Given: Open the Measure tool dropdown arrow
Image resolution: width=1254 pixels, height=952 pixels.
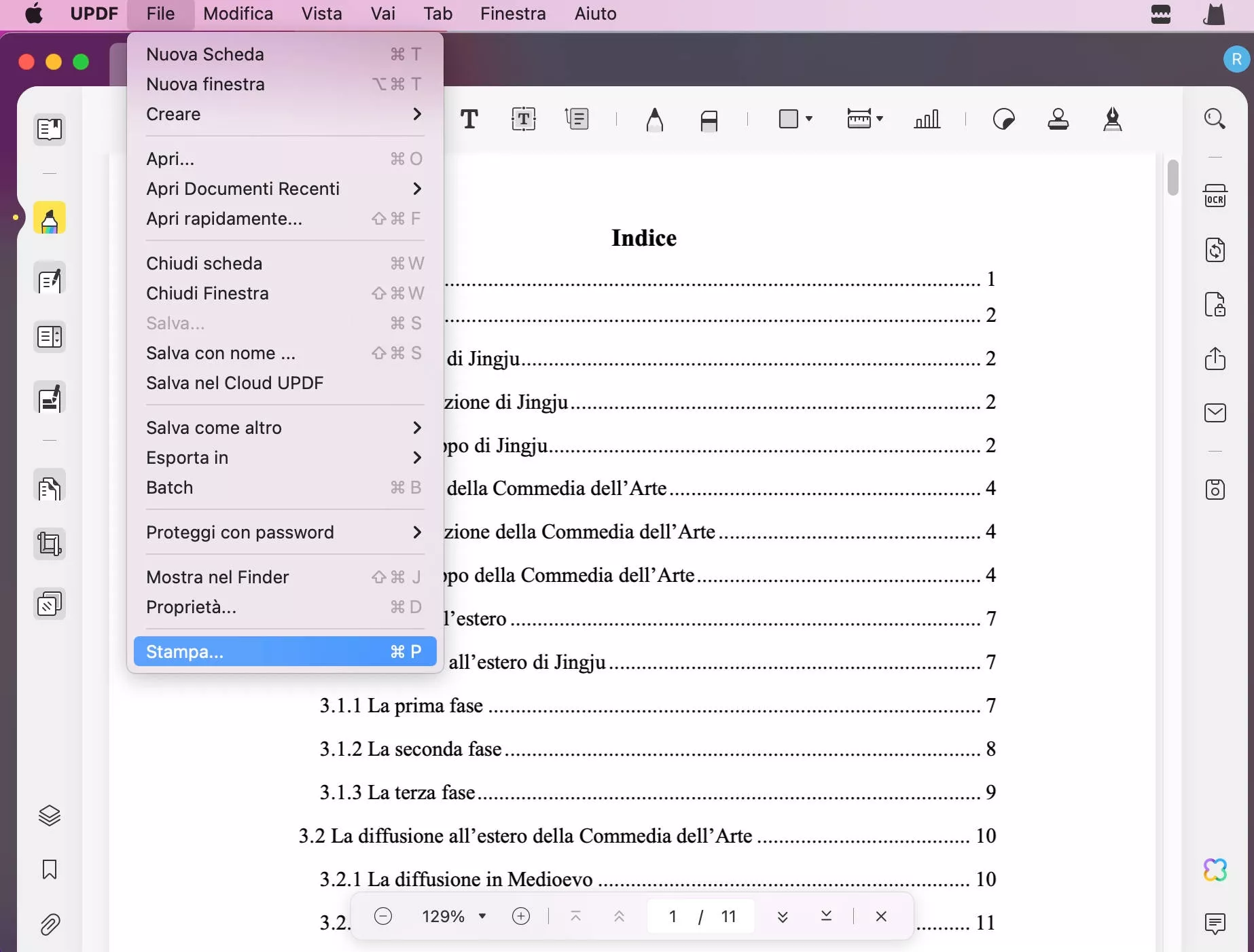Looking at the screenshot, I should 880,120.
